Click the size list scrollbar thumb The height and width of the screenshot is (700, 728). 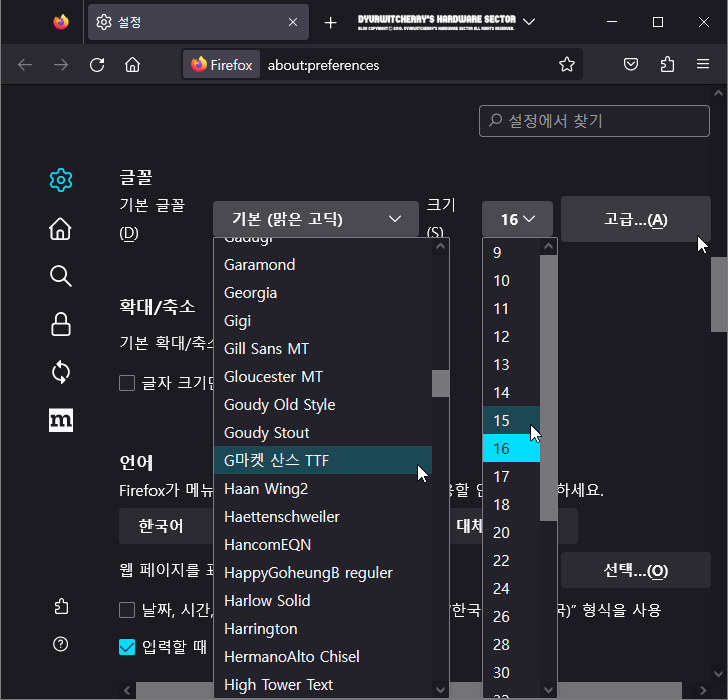click(x=548, y=388)
